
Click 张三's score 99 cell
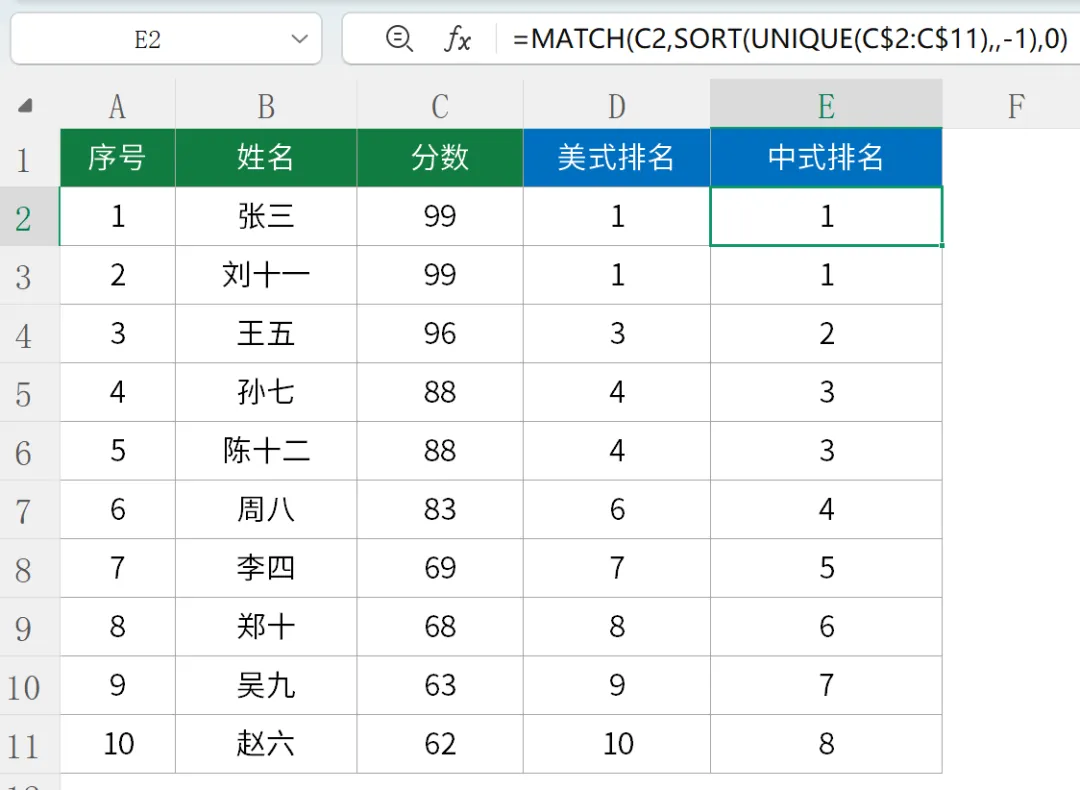click(x=439, y=216)
